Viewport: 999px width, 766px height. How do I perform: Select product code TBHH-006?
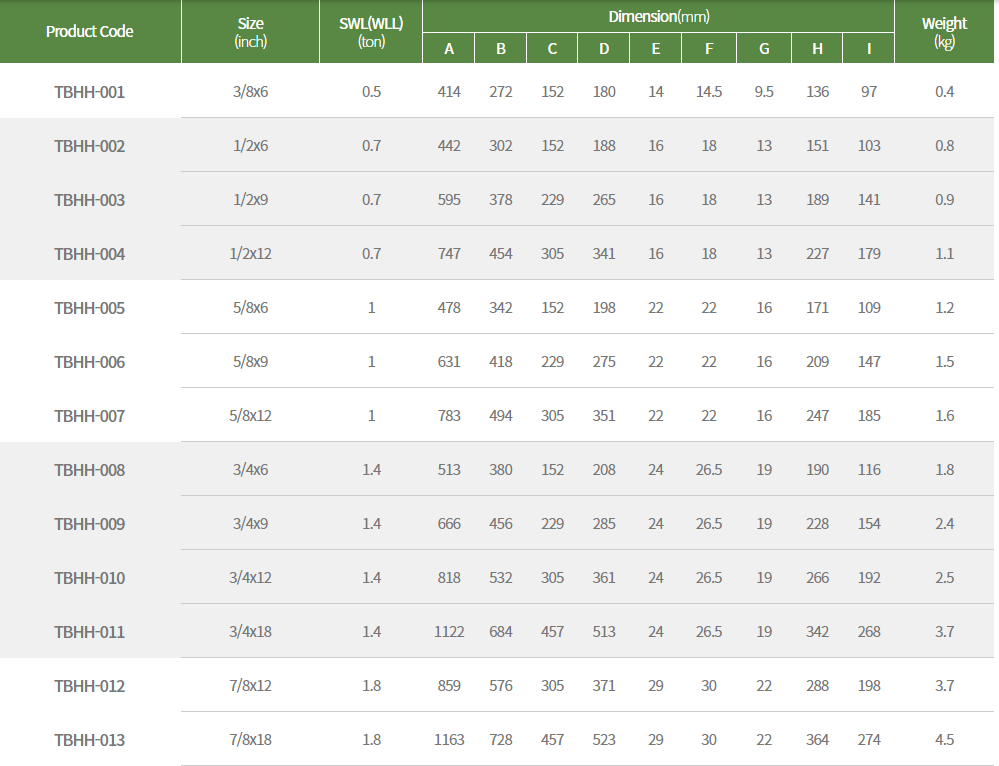[x=90, y=362]
